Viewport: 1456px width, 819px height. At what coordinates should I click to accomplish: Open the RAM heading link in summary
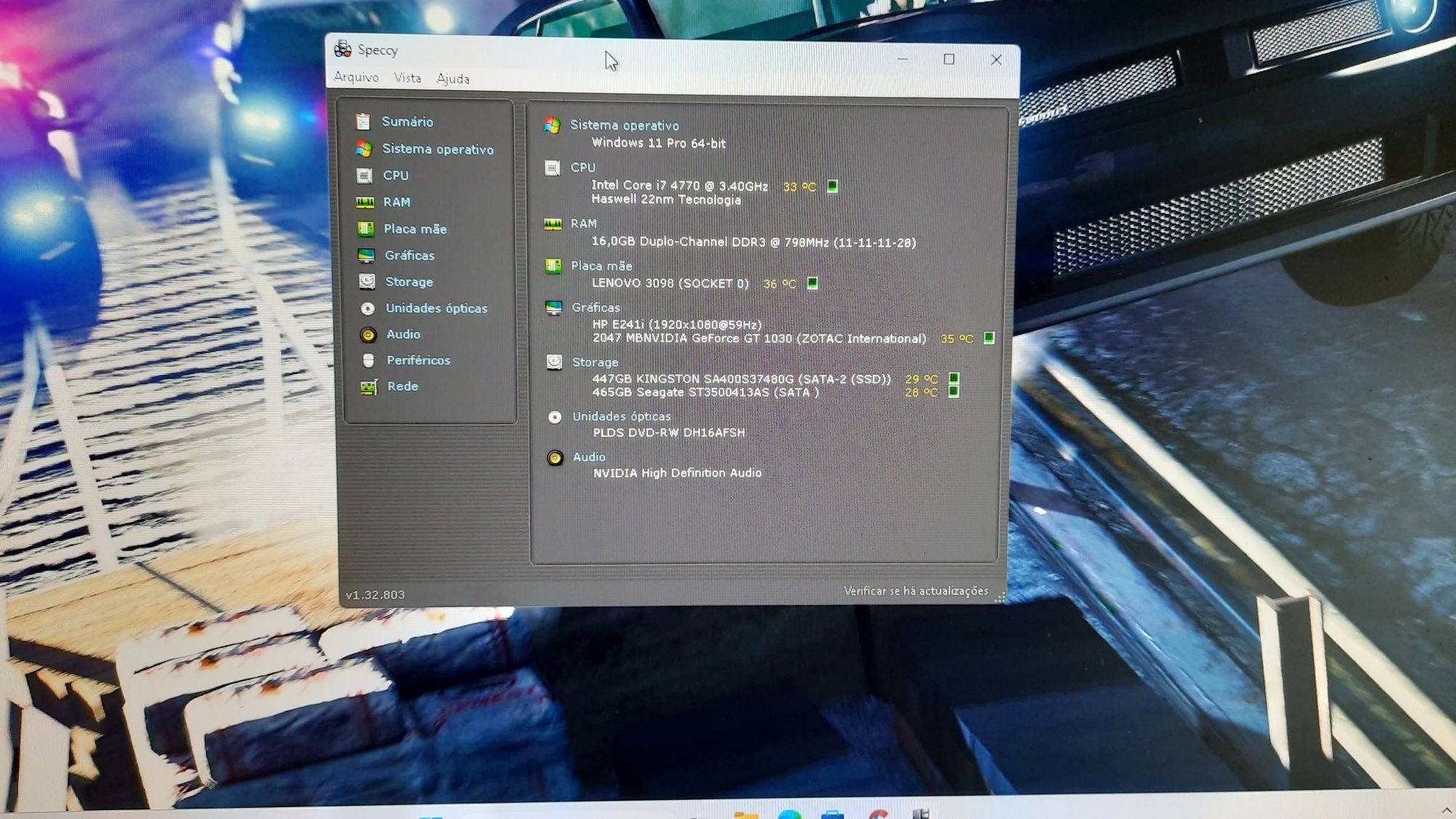coord(583,223)
